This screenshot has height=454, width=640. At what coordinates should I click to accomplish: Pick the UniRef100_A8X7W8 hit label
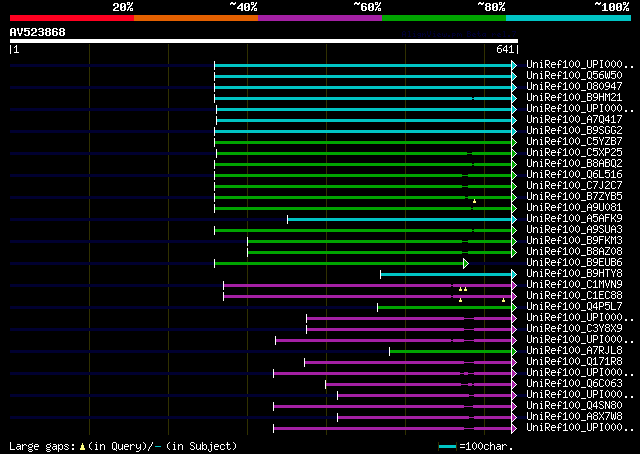[x=574, y=417]
